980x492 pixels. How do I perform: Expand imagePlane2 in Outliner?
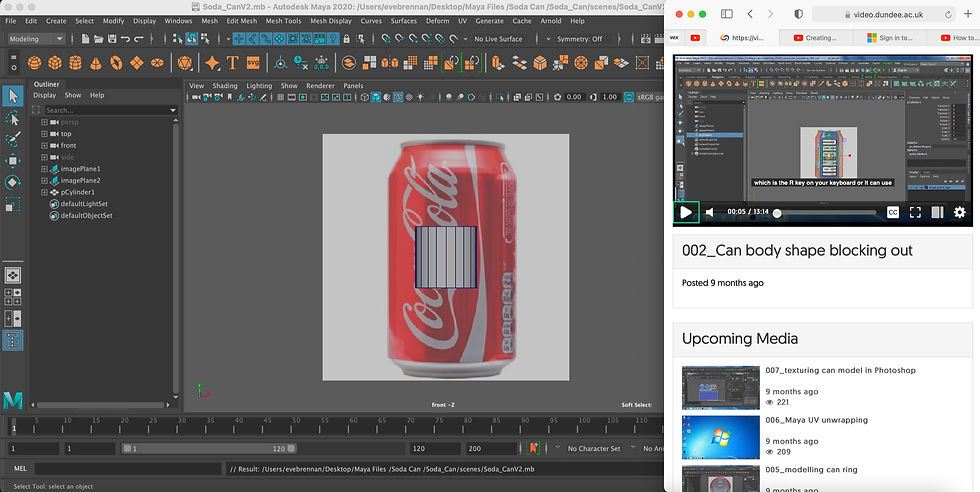click(44, 181)
